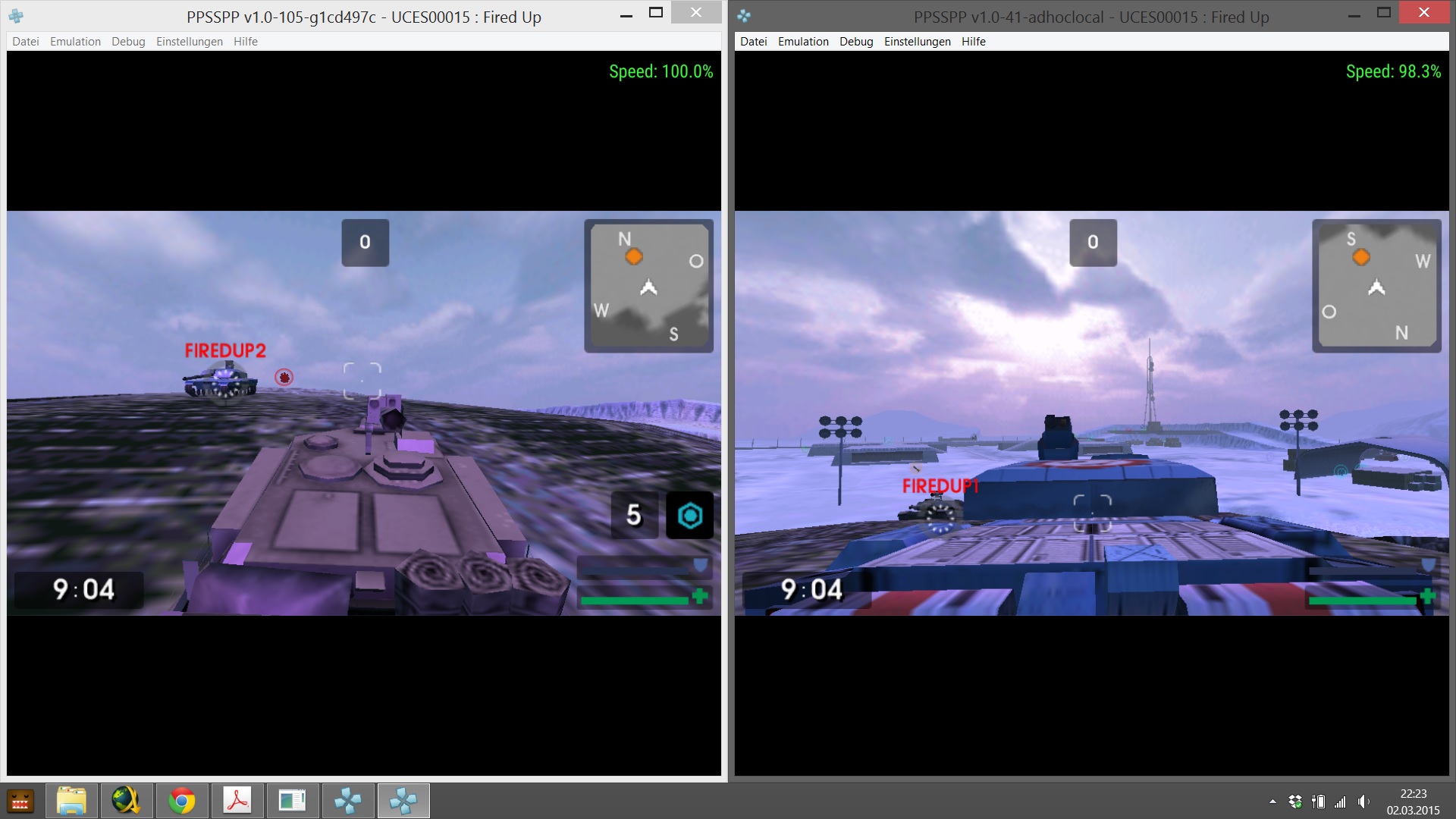Click the white player arrow on left minimap
This screenshot has width=1456, height=819.
(648, 287)
